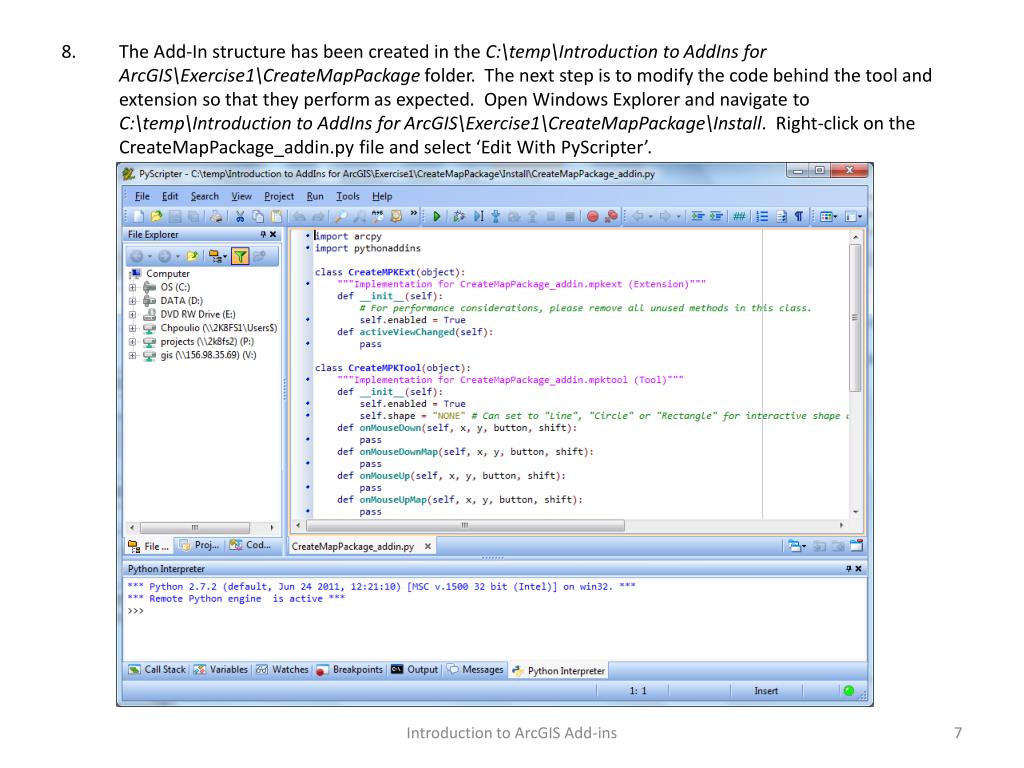Click the Open file folder icon

tap(156, 216)
